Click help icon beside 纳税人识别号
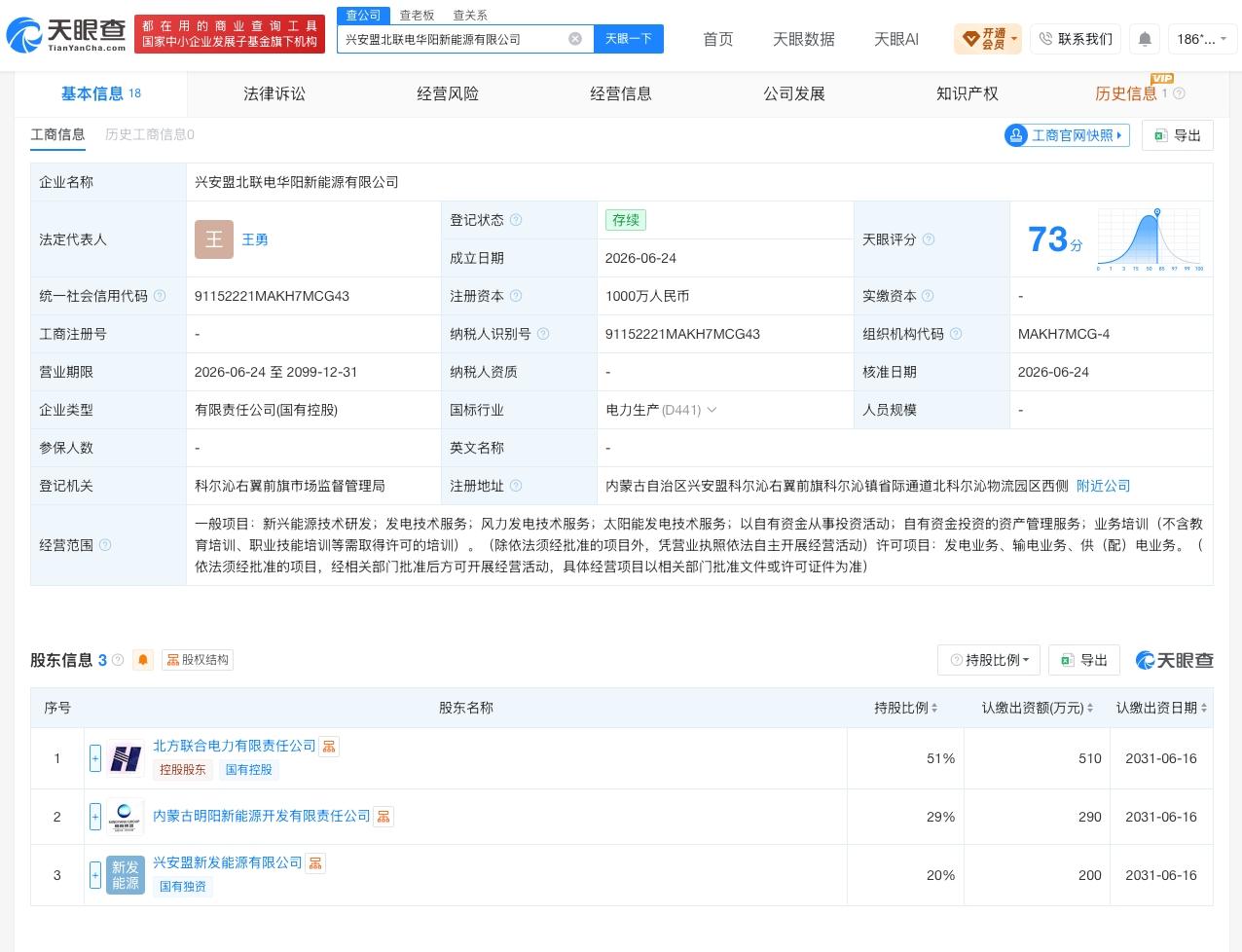 point(543,334)
